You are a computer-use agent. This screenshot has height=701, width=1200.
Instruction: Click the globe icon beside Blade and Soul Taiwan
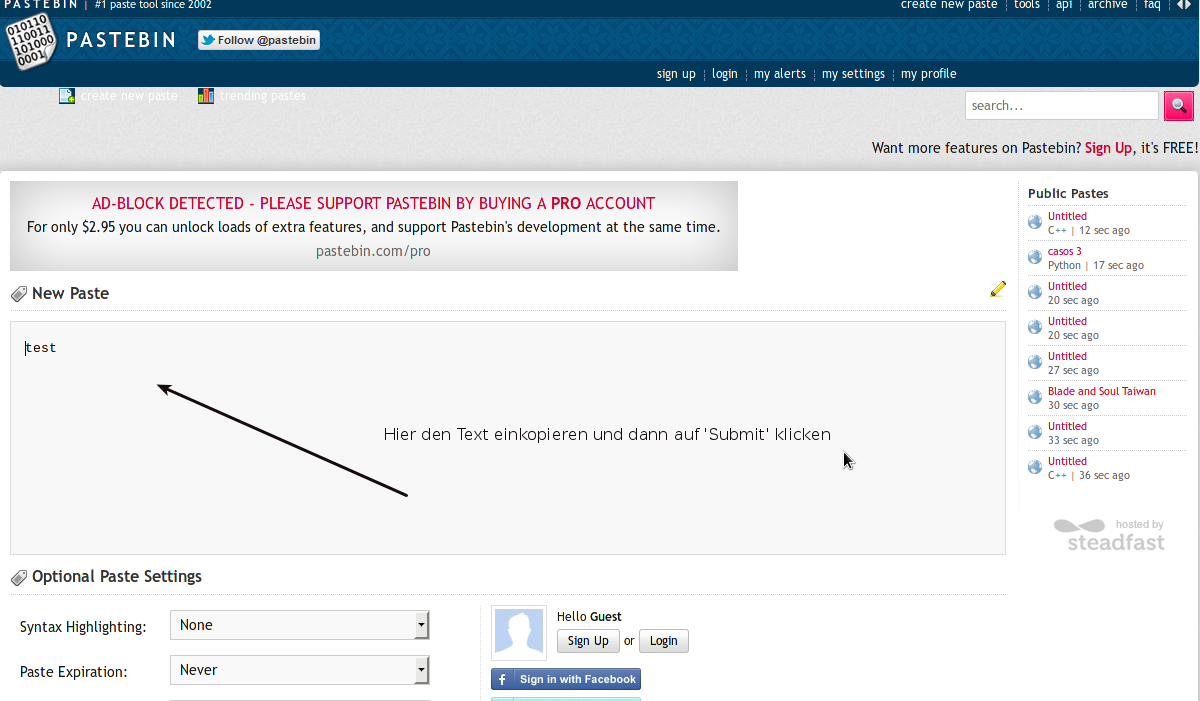click(1035, 397)
